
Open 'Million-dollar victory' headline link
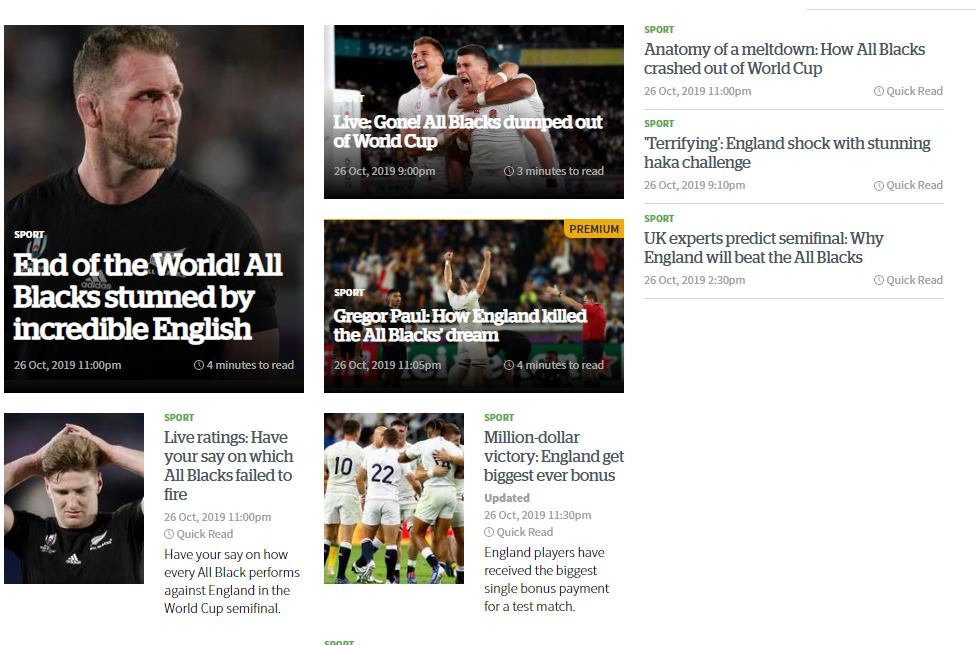tap(553, 456)
